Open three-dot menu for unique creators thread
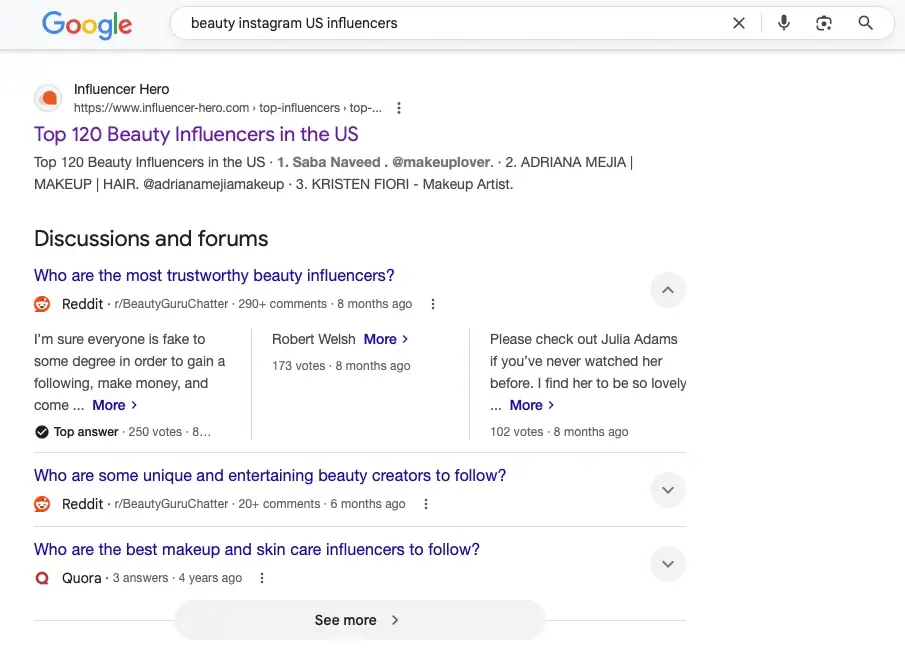Screen dimensions: 905x658 pyautogui.click(x=426, y=504)
